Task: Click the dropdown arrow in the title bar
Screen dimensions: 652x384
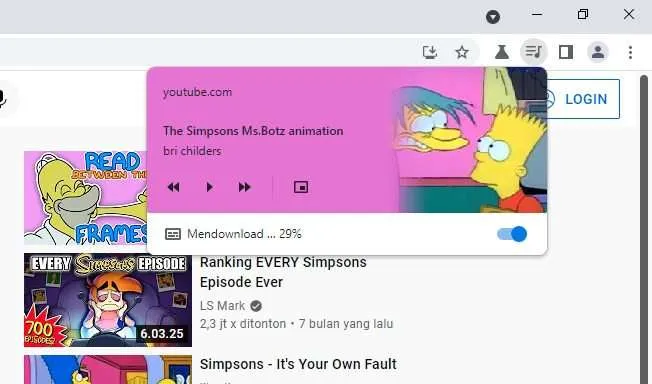Action: (x=493, y=17)
